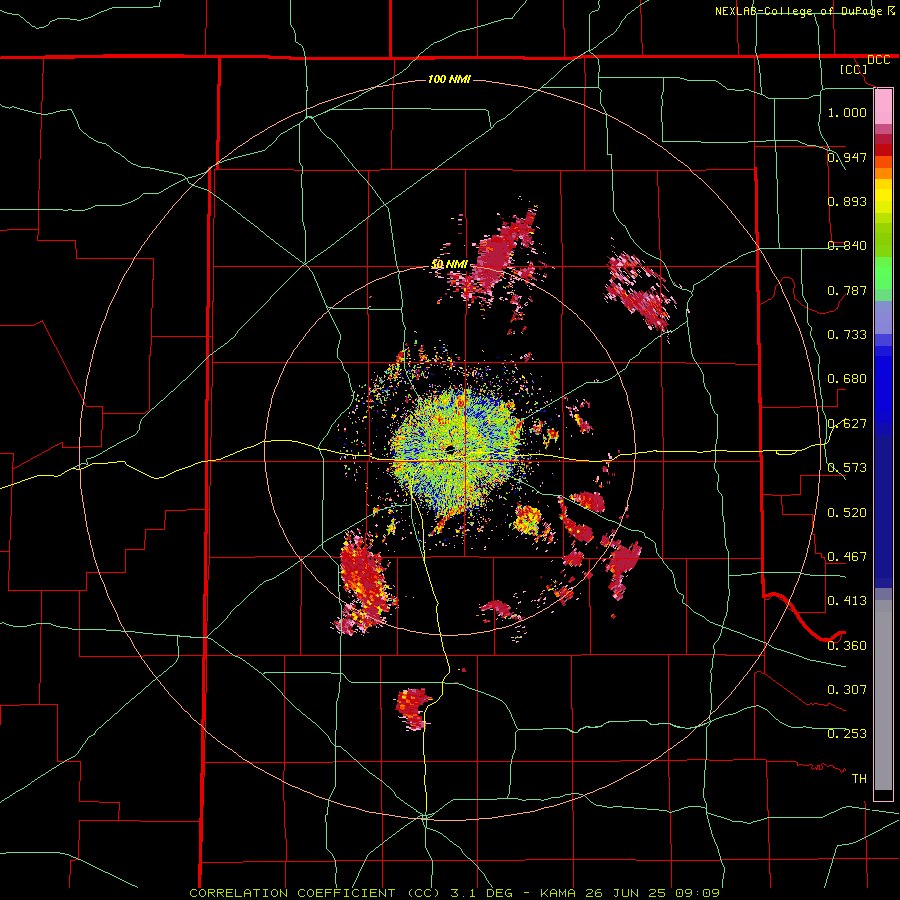This screenshot has width=900, height=900.
Task: Select the 0.573 scale value
Action: point(847,467)
